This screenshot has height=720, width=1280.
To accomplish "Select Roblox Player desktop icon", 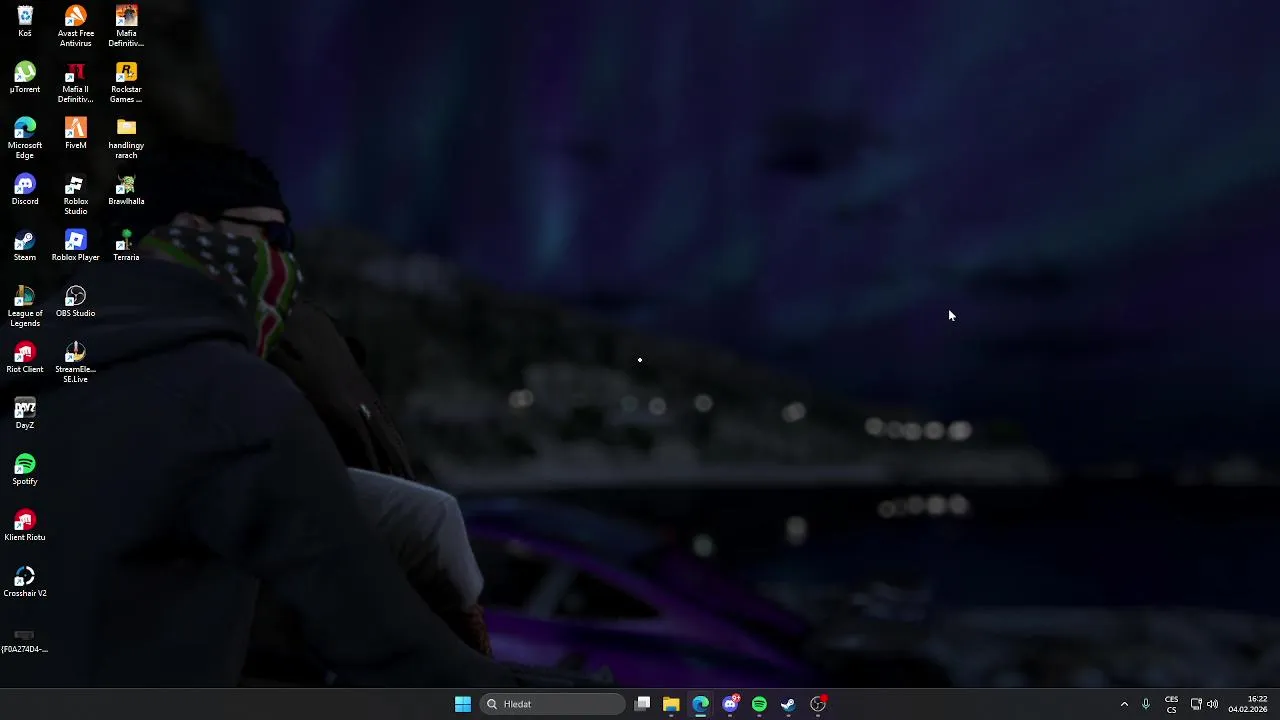I will pos(75,246).
